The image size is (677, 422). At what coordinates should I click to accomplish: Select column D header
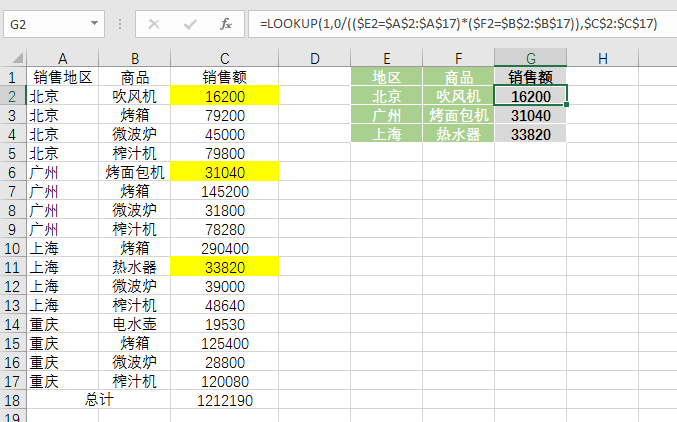click(315, 58)
